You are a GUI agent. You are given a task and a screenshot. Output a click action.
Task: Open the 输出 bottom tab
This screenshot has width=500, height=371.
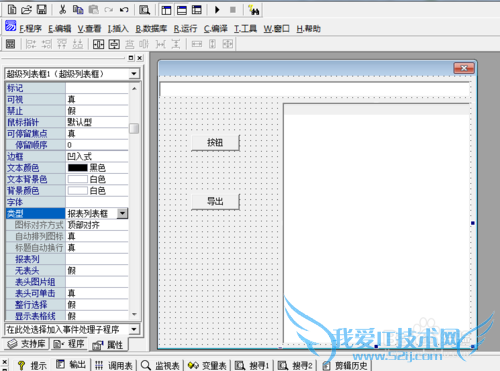click(x=71, y=365)
